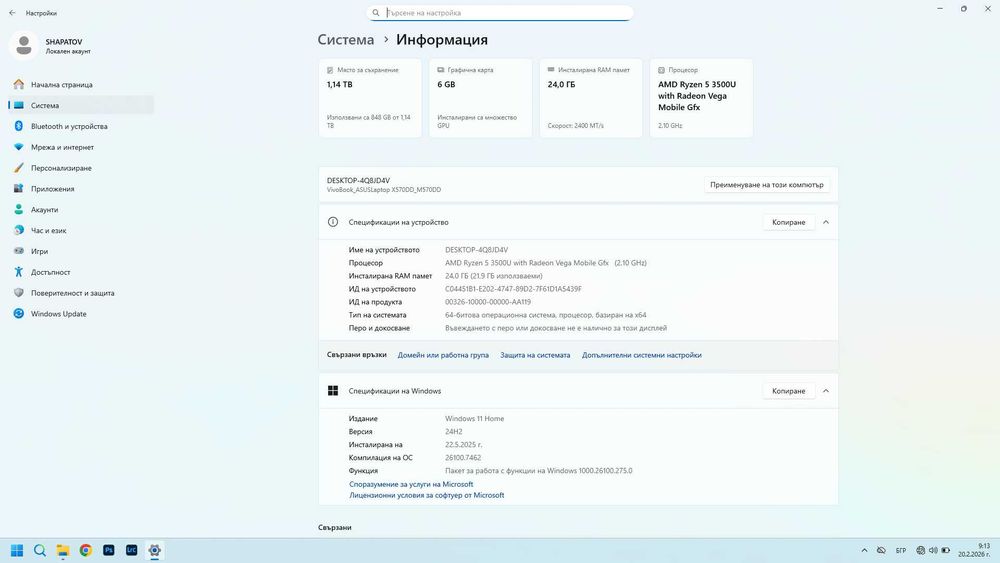Copy the Спецификации на Windows details
The width and height of the screenshot is (1000, 563).
pyautogui.click(x=788, y=391)
